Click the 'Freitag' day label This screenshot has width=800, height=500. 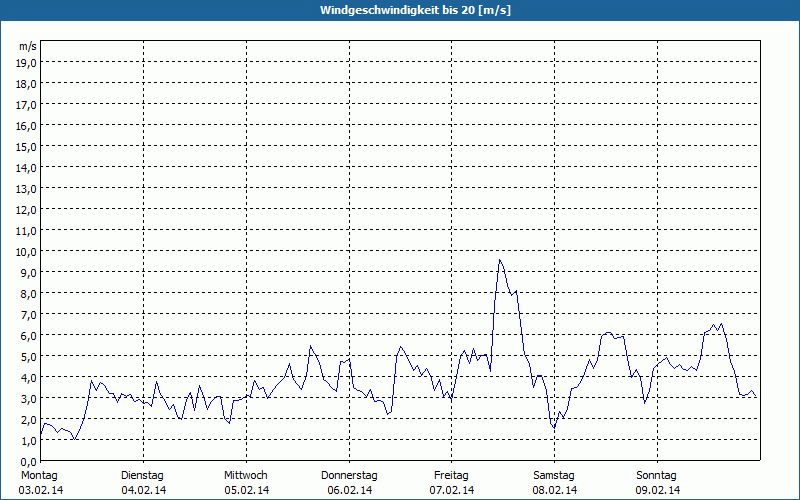tap(451, 476)
